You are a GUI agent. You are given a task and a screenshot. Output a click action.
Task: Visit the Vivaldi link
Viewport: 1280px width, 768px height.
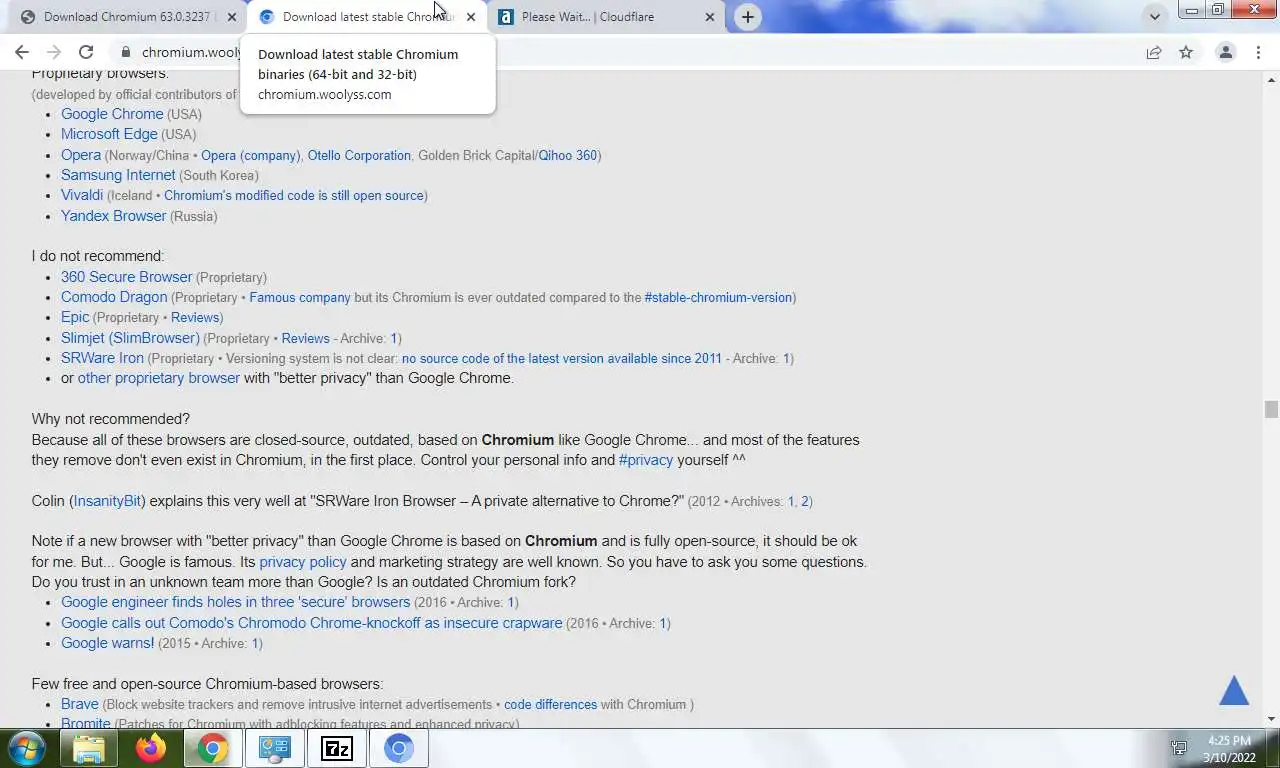(x=82, y=195)
